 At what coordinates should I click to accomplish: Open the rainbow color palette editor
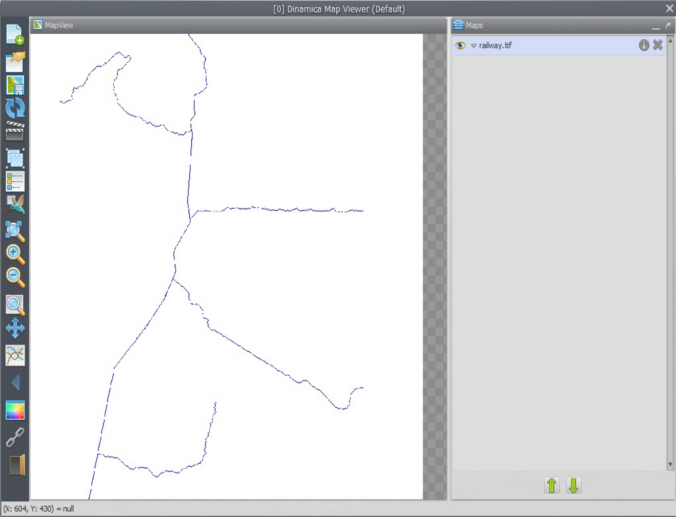click(x=15, y=410)
